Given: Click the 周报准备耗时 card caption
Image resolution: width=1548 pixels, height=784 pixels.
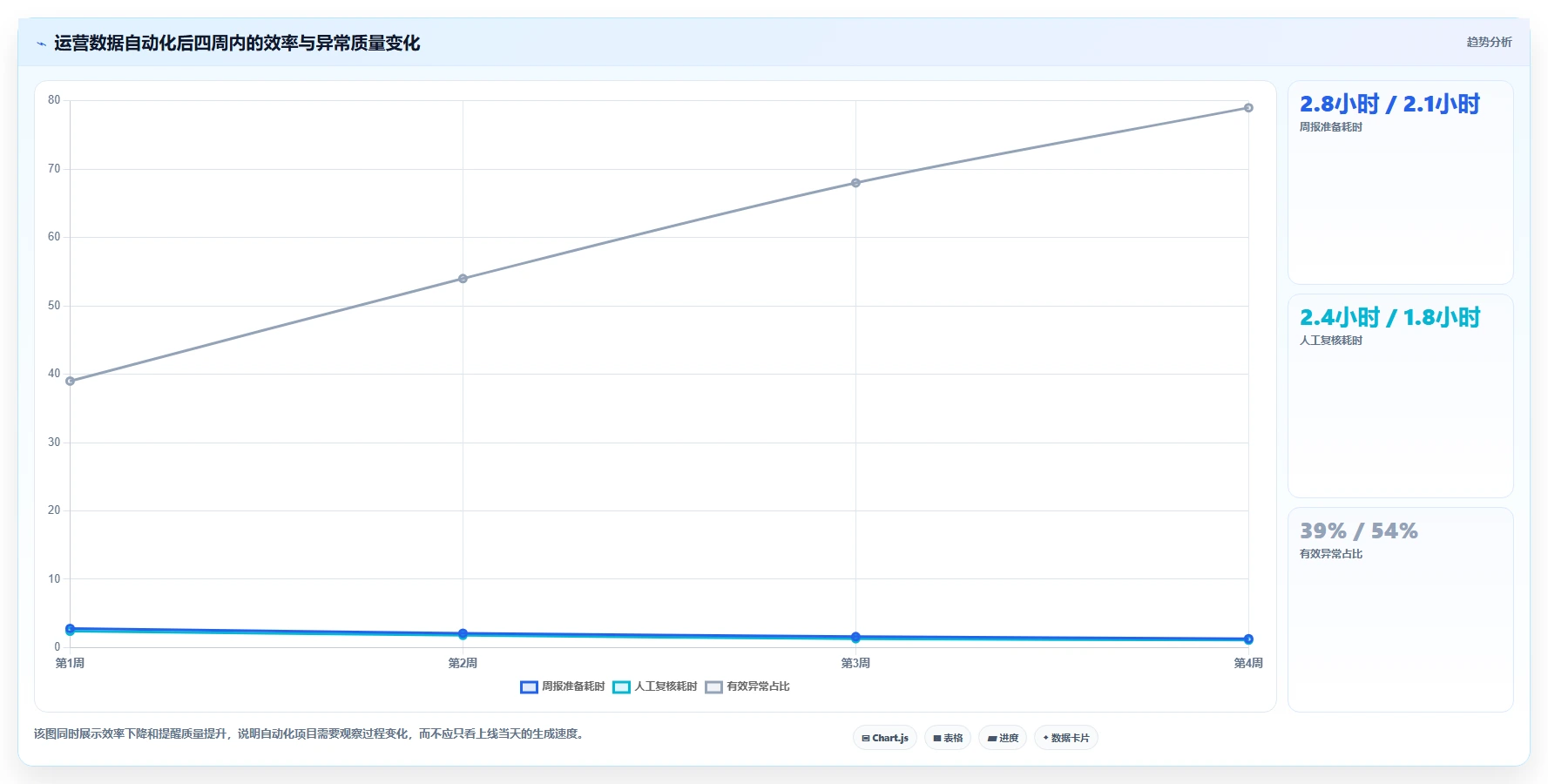Looking at the screenshot, I should point(1331,127).
